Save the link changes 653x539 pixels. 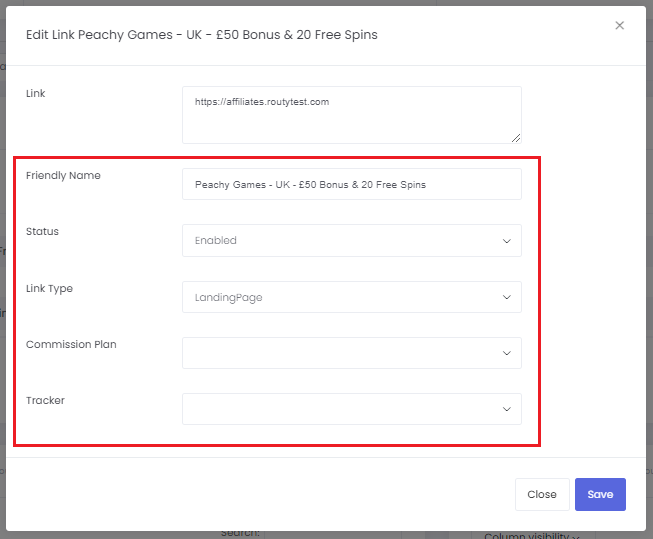click(600, 494)
